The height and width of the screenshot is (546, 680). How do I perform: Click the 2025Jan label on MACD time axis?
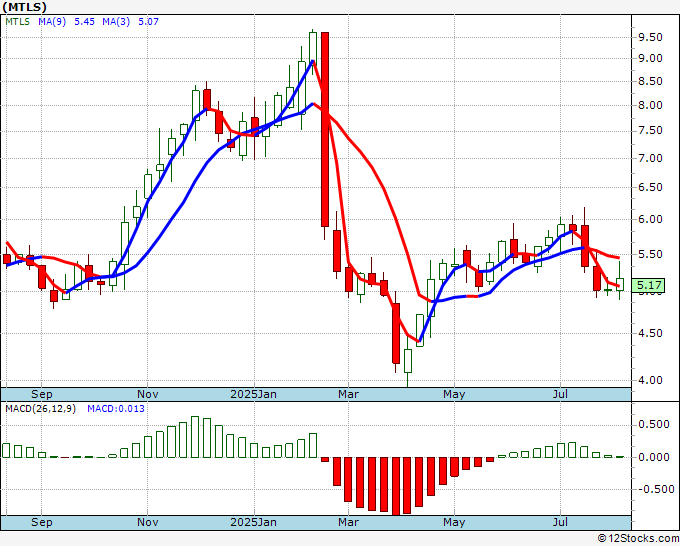click(253, 522)
